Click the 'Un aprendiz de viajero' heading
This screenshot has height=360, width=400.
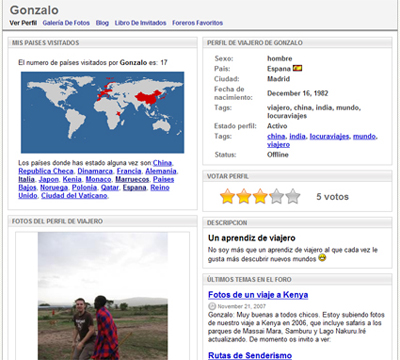[252, 238]
